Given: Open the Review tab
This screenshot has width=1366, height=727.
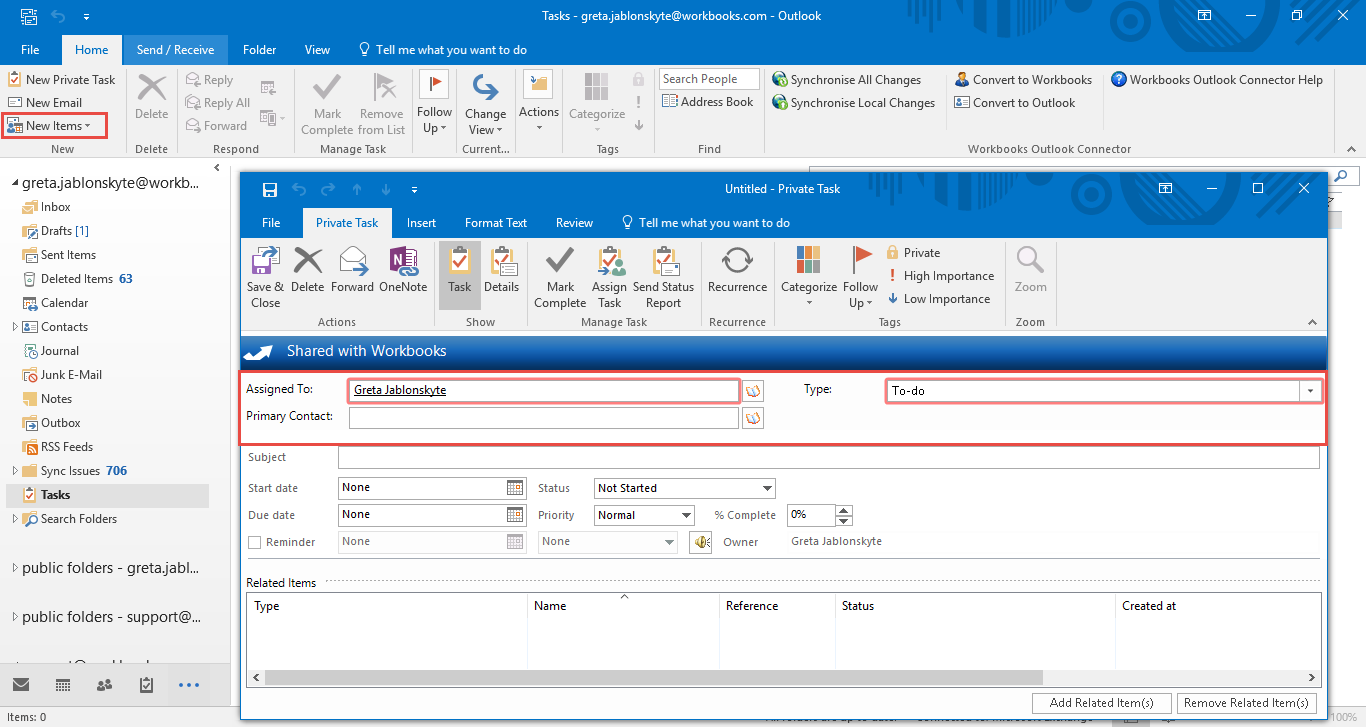Looking at the screenshot, I should (574, 223).
